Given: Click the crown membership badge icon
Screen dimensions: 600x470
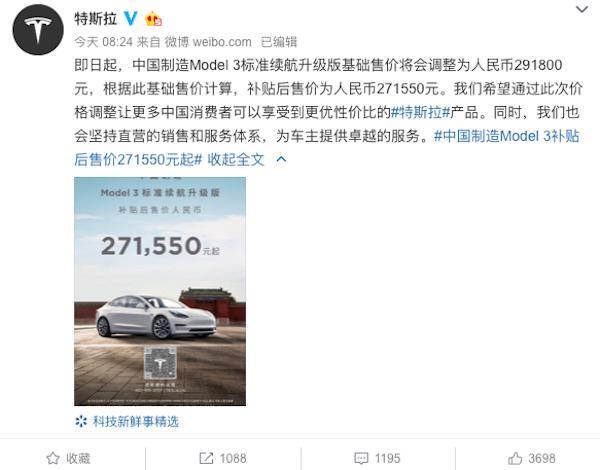Looking at the screenshot, I should click(153, 18).
